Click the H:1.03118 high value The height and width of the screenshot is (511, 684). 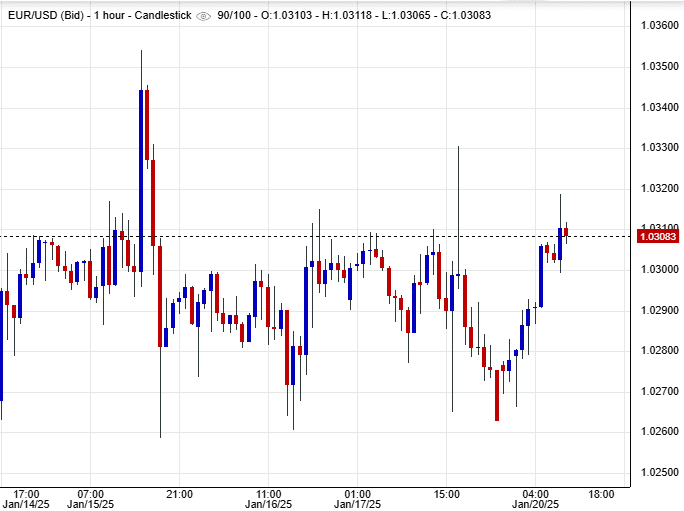(347, 15)
